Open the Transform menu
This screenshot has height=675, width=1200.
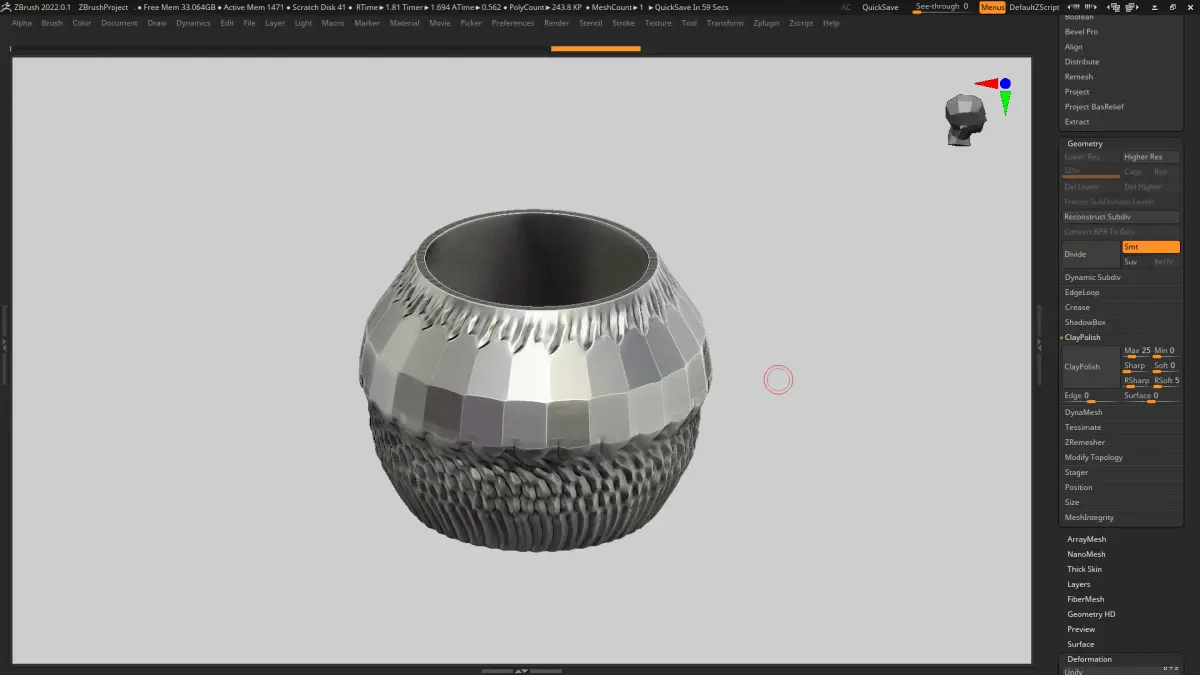point(725,23)
